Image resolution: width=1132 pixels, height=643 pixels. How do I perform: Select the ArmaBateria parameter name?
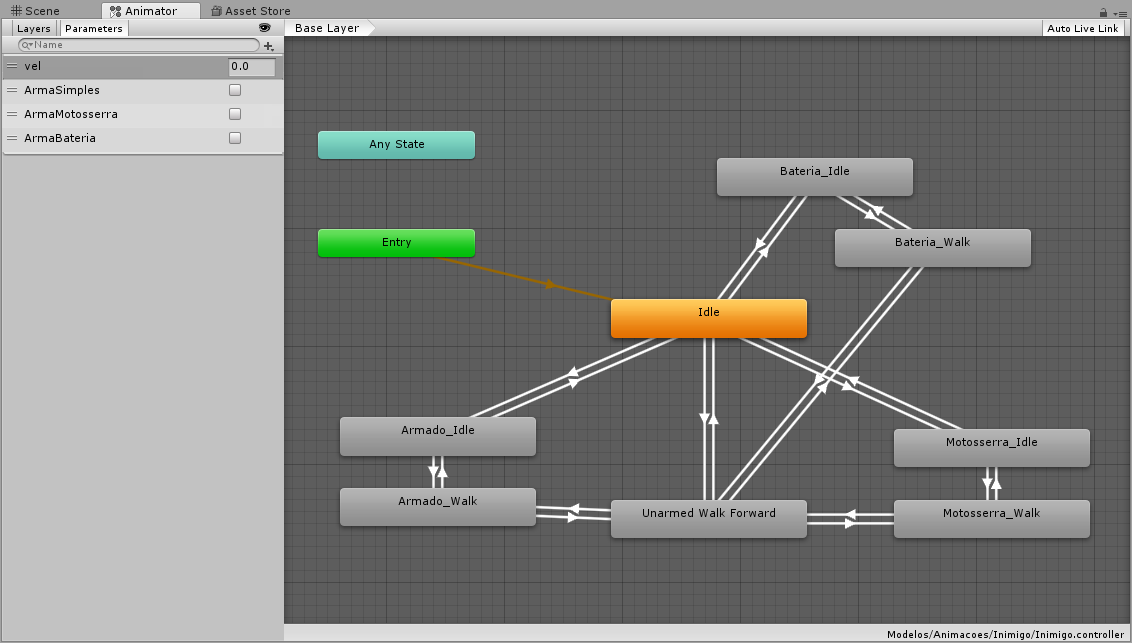60,138
